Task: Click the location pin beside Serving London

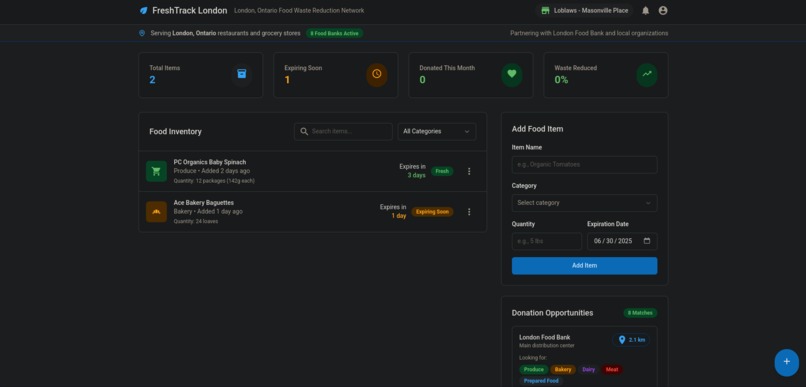Action: 142,33
